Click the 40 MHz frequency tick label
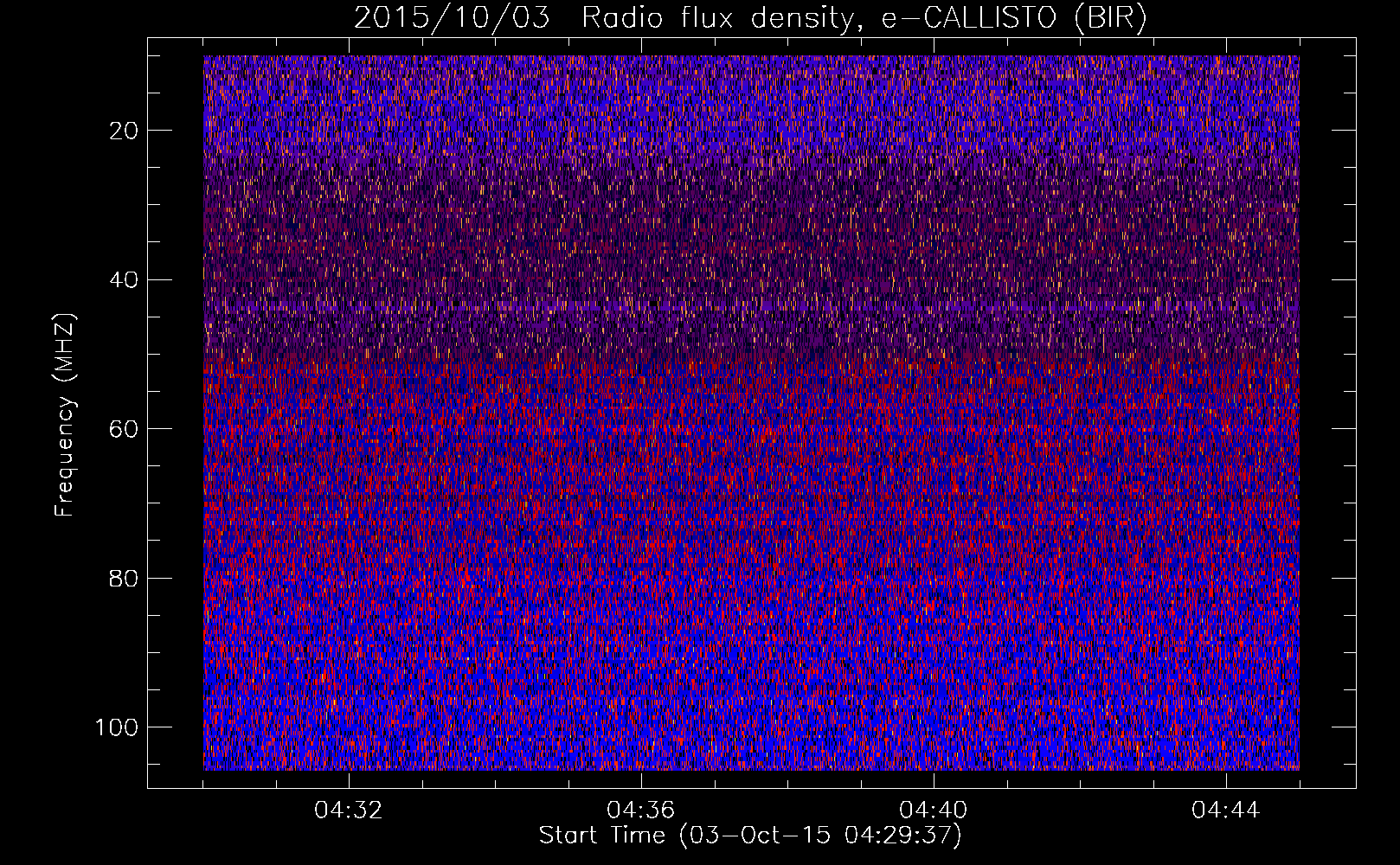The width and height of the screenshot is (1400, 865). pyautogui.click(x=125, y=280)
